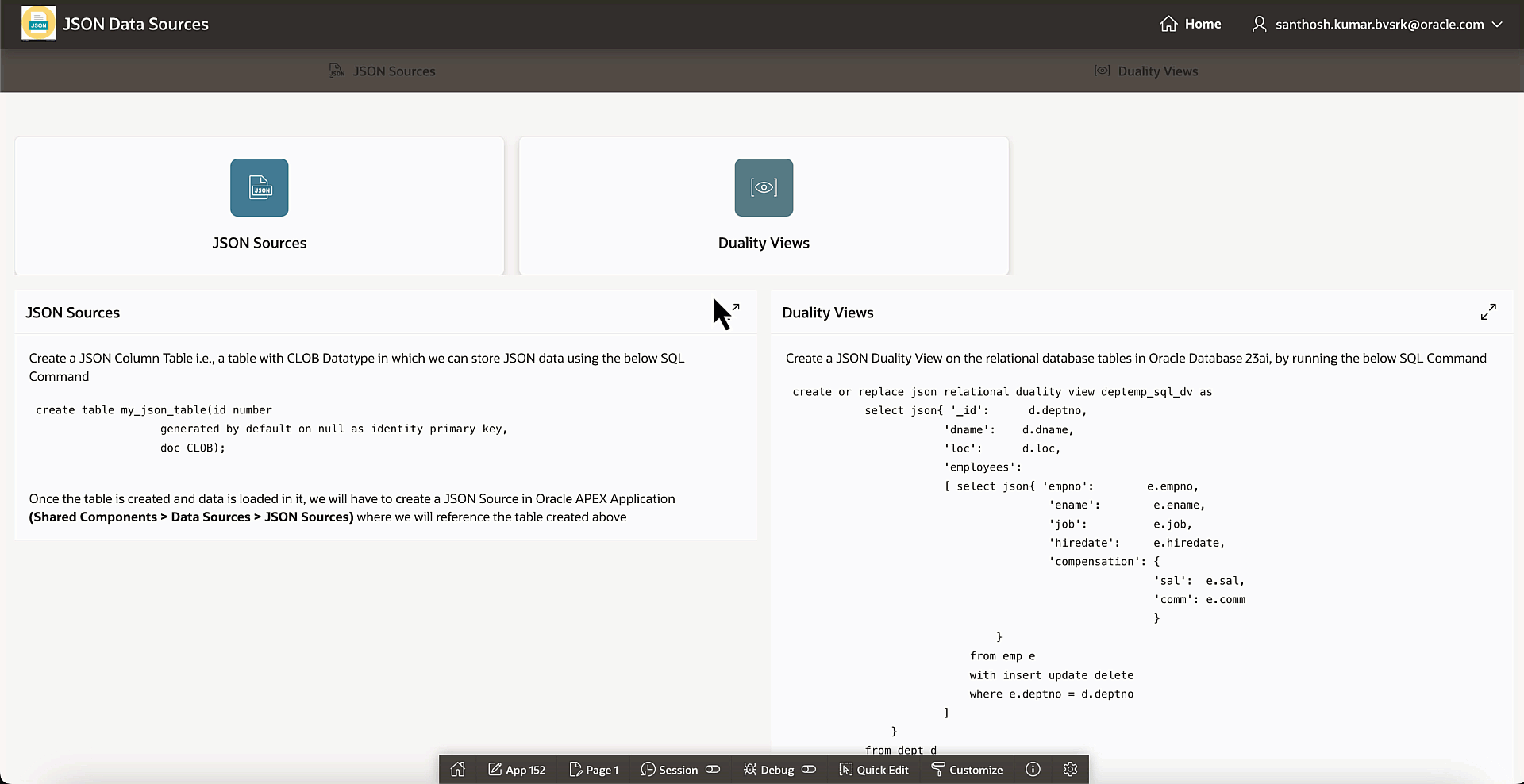
Task: Open the Duality Views card eye icon
Action: [x=764, y=187]
